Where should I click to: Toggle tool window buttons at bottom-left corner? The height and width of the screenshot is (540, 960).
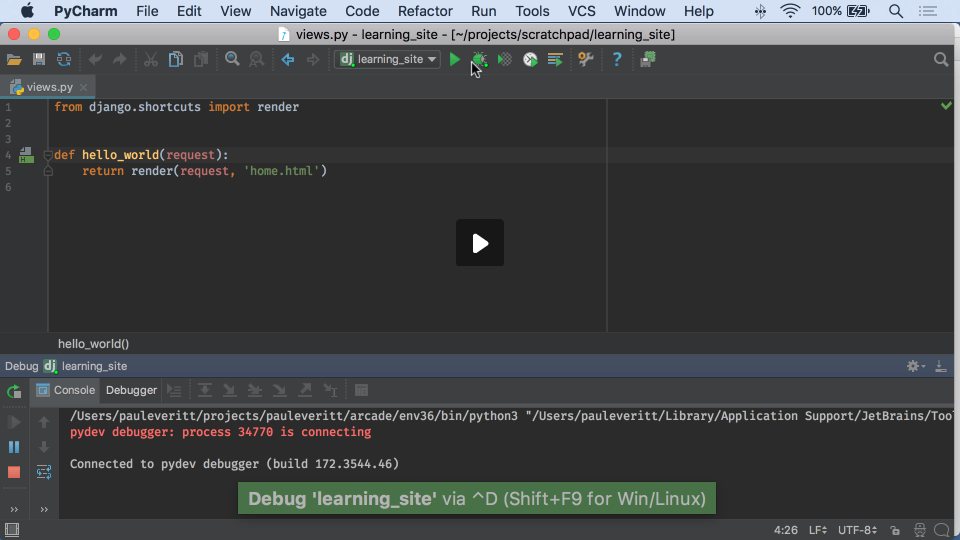click(x=12, y=530)
